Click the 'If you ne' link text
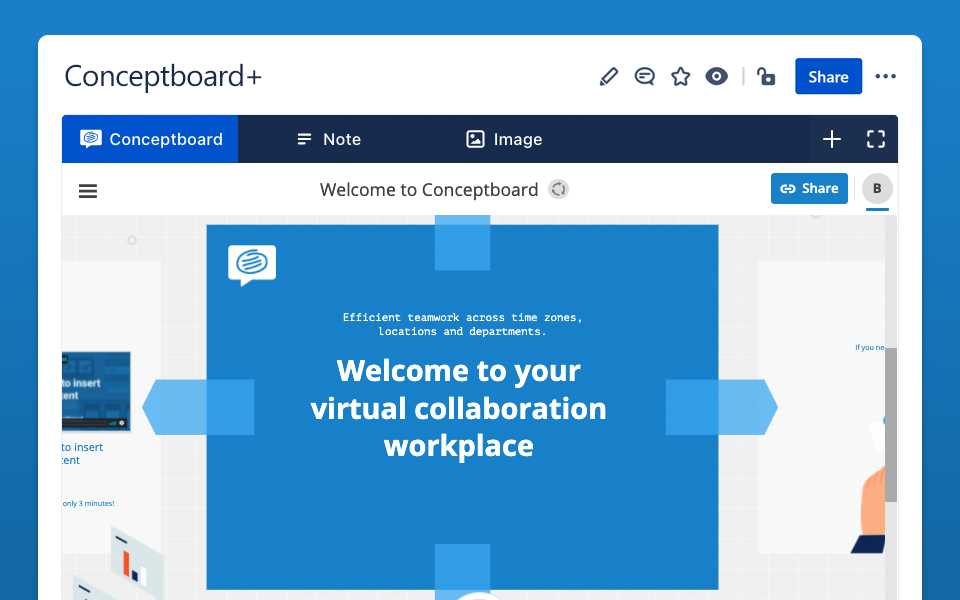The image size is (960, 600). click(870, 347)
